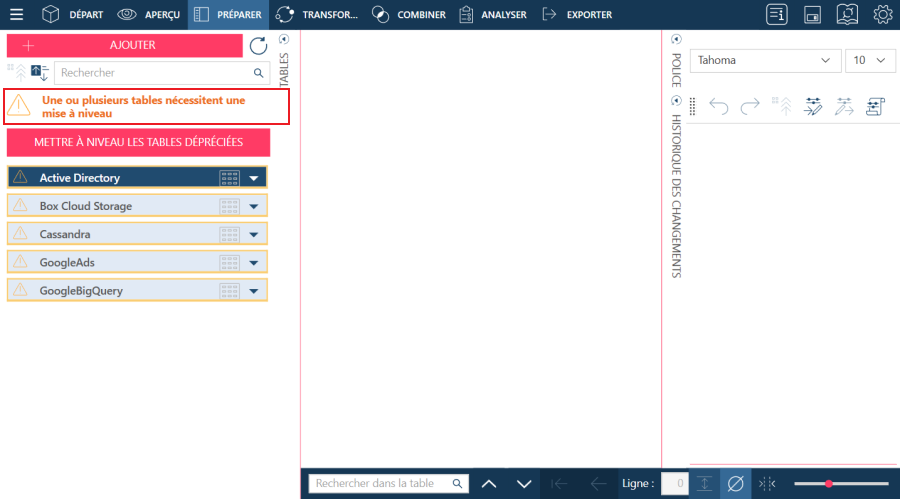Go to the Départ tab
This screenshot has height=499, width=900.
(73, 14)
